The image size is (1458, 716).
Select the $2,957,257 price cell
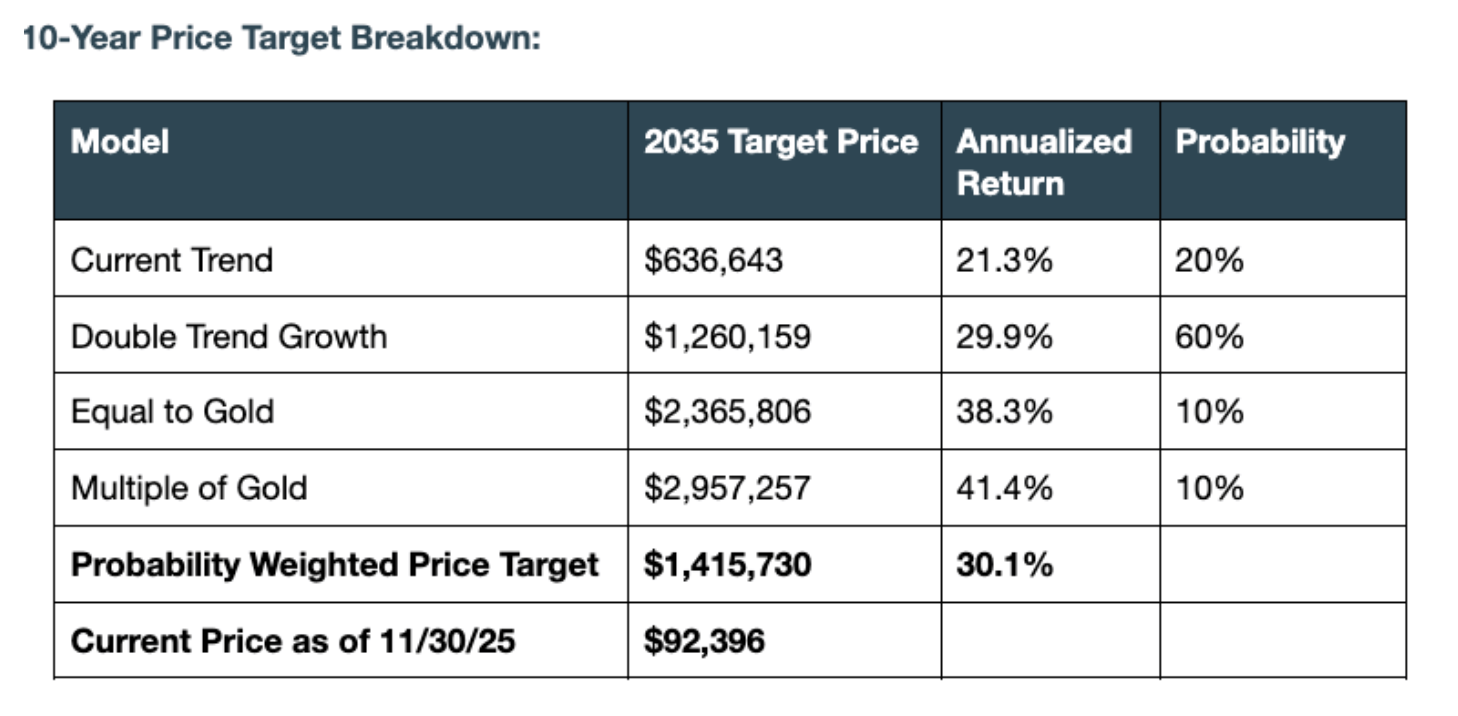[727, 488]
